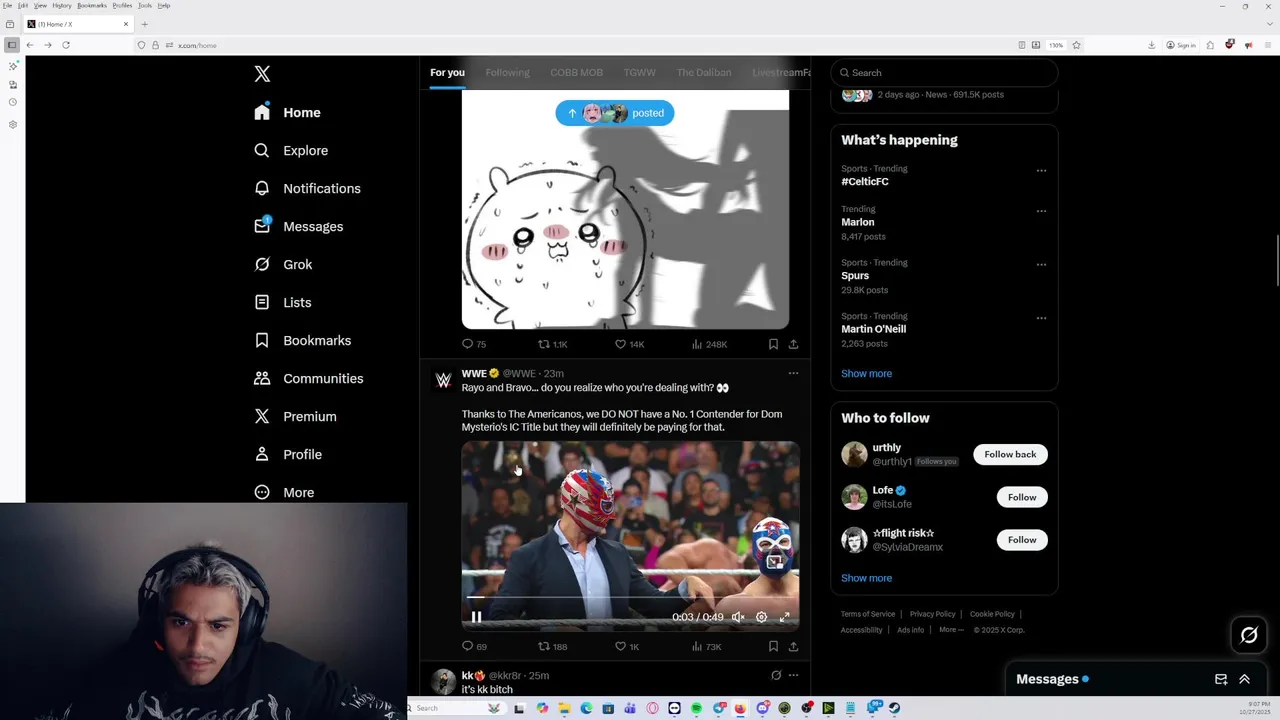Open Premium in sidebar
Viewport: 1280px width, 720px height.
pos(295,416)
